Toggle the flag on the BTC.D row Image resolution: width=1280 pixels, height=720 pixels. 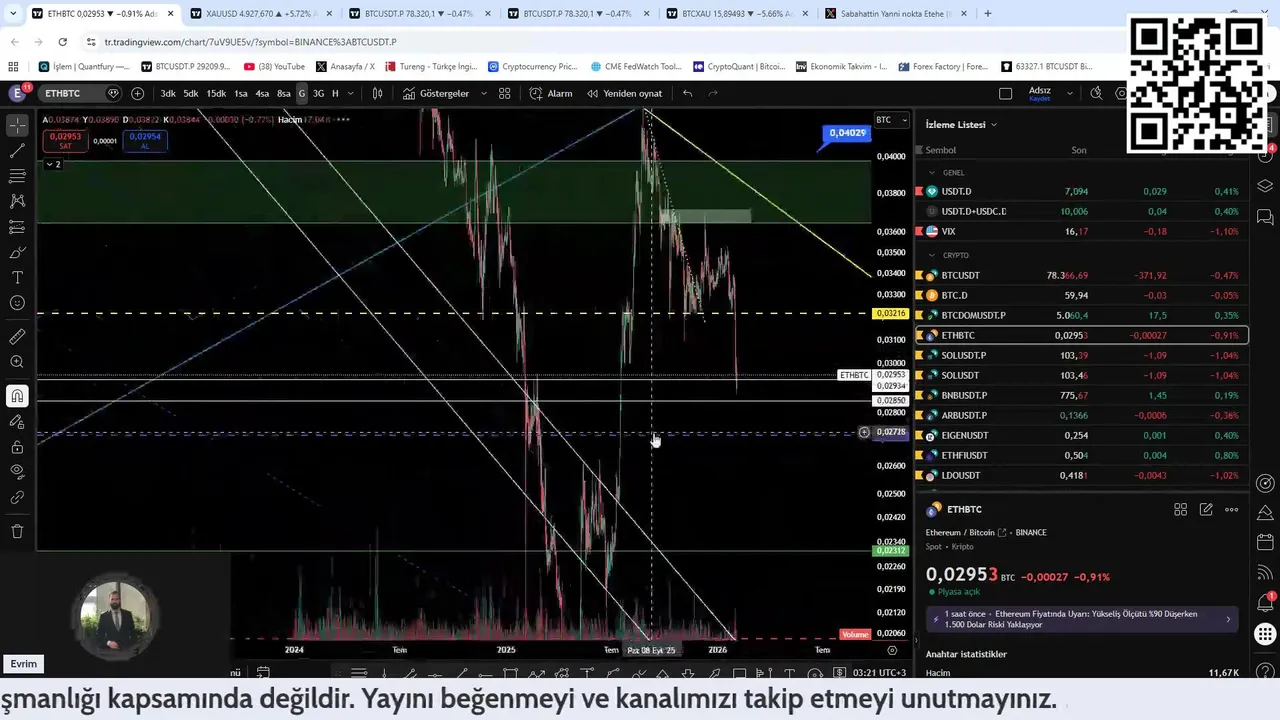coord(920,295)
